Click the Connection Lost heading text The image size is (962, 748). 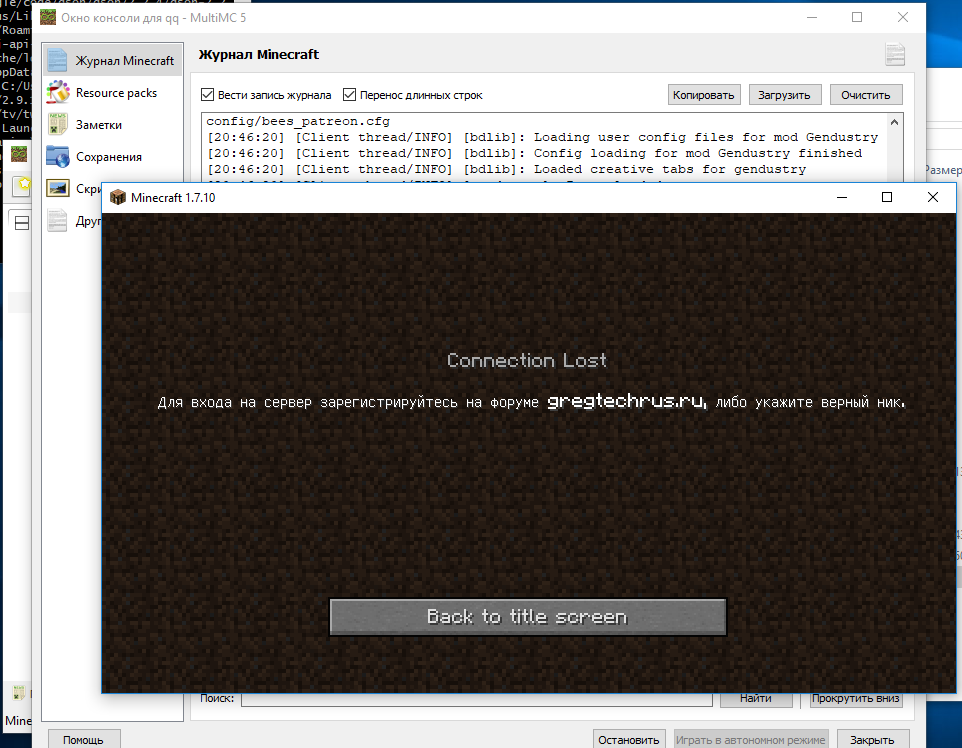click(526, 360)
